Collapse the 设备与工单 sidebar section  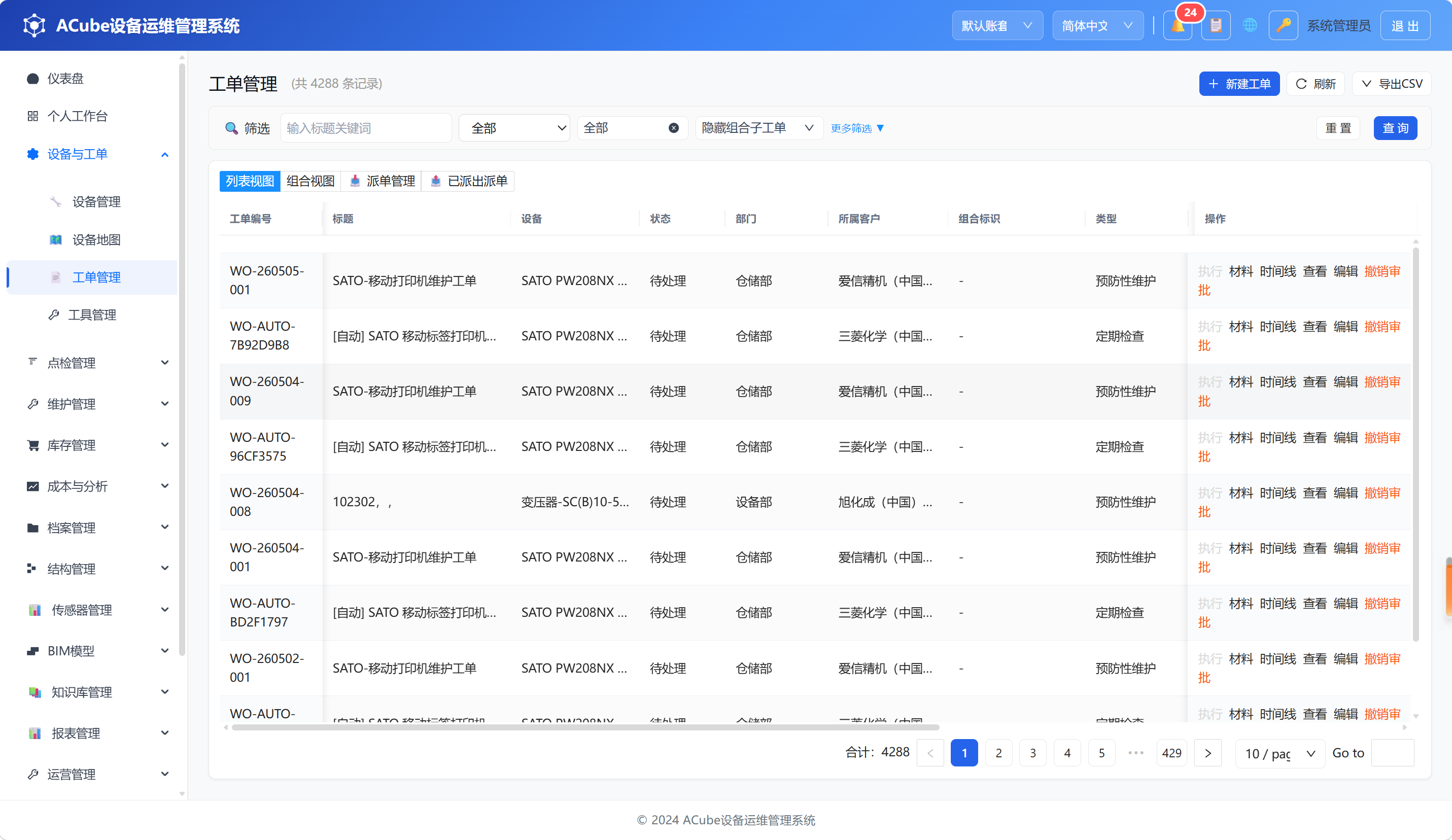pos(164,154)
